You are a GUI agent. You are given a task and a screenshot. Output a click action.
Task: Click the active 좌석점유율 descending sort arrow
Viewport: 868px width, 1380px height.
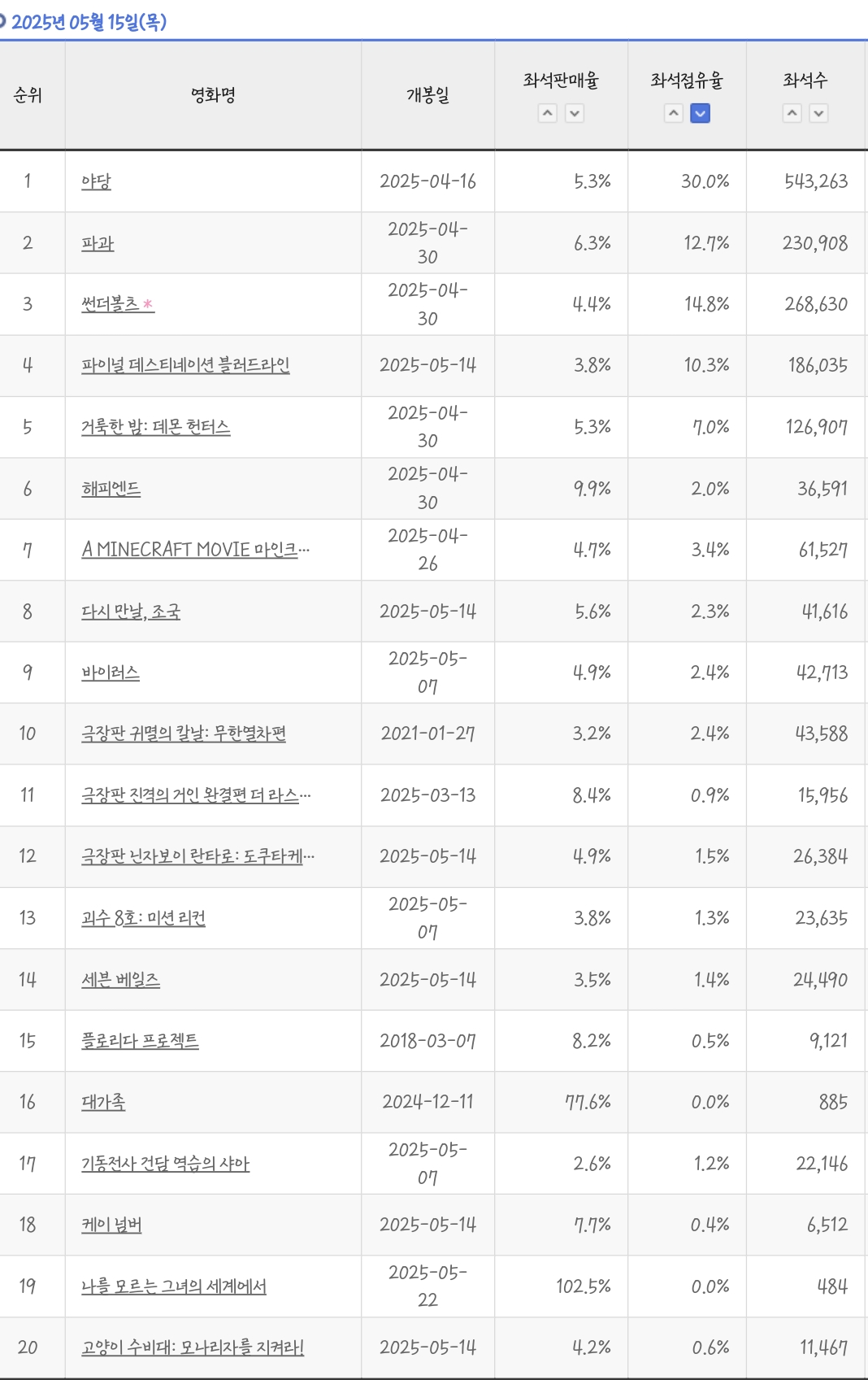pos(700,114)
